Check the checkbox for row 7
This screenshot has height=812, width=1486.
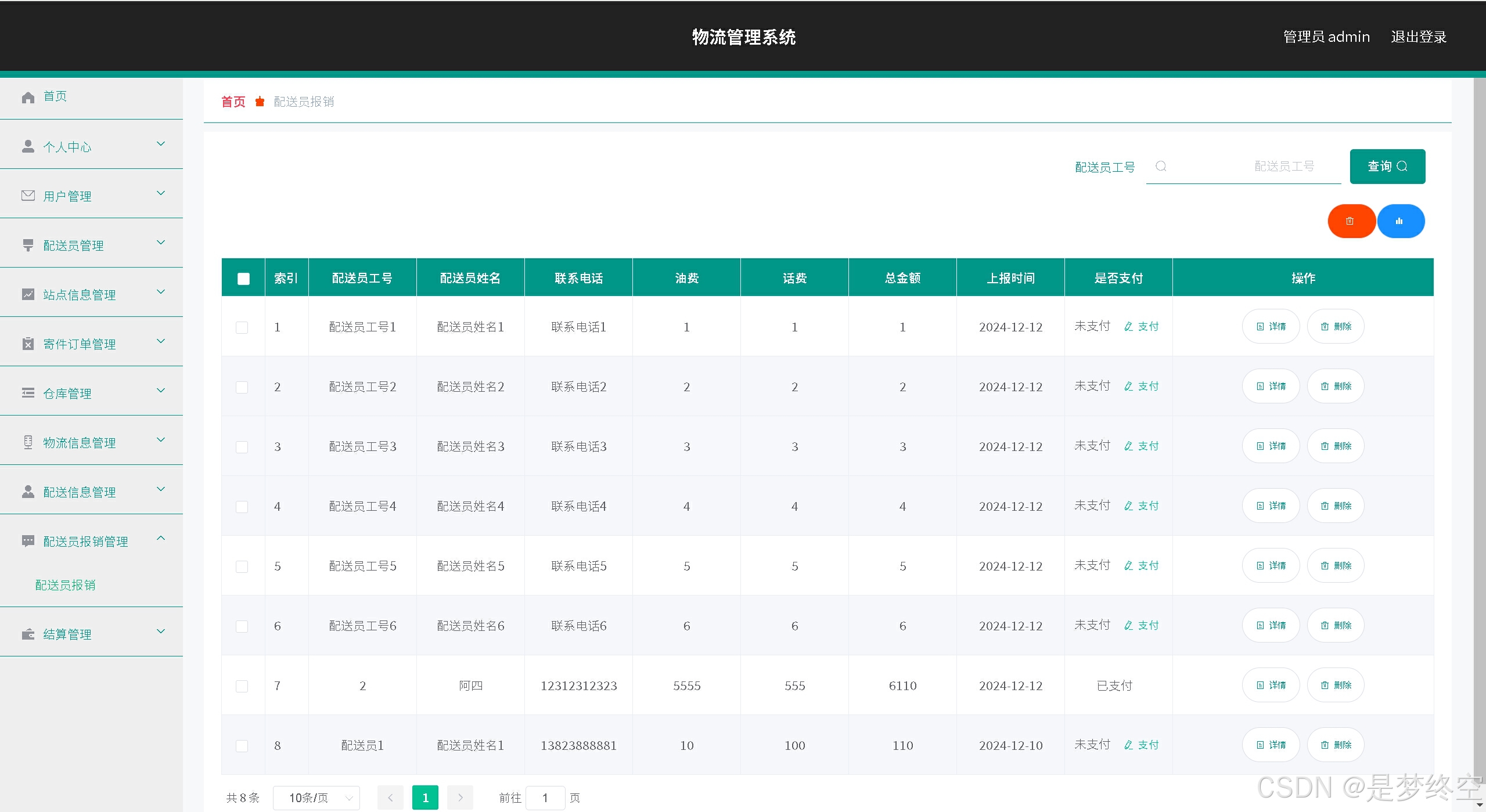coord(242,686)
